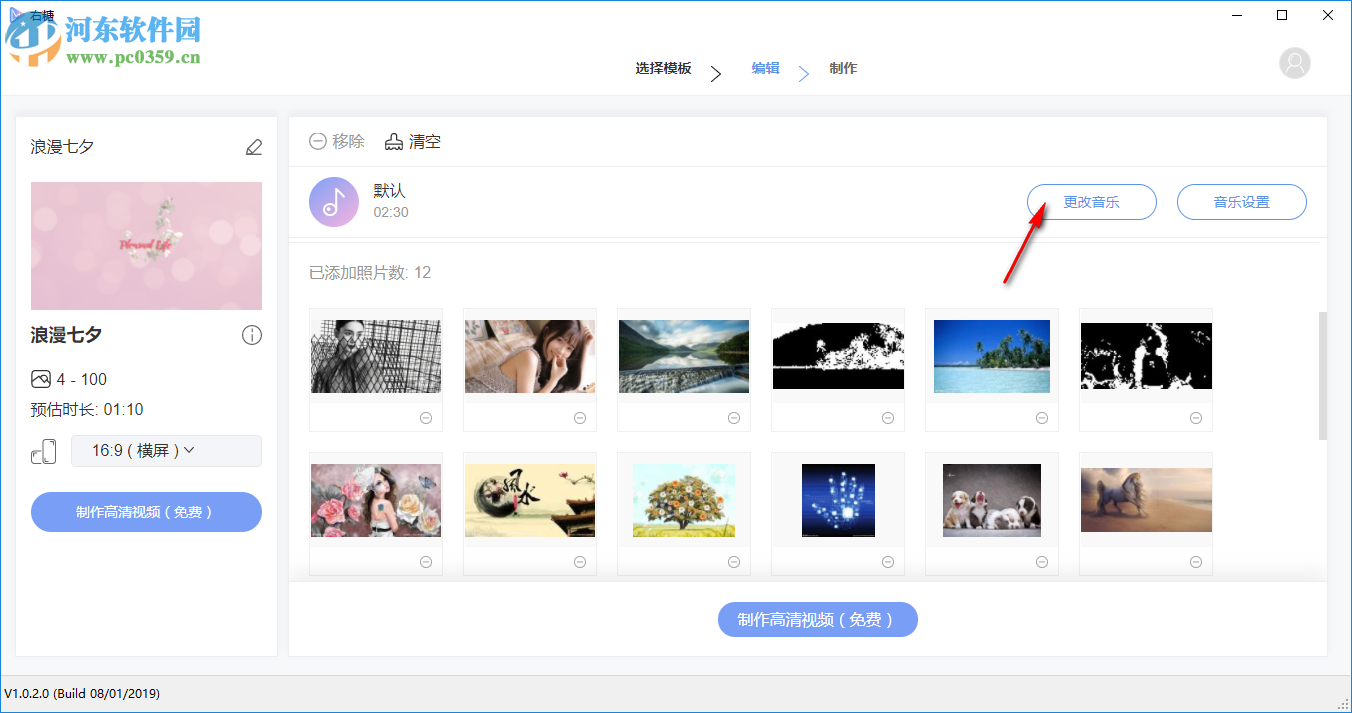Remove the orange tree photo via minus icon
This screenshot has height=713, width=1352.
pyautogui.click(x=734, y=563)
